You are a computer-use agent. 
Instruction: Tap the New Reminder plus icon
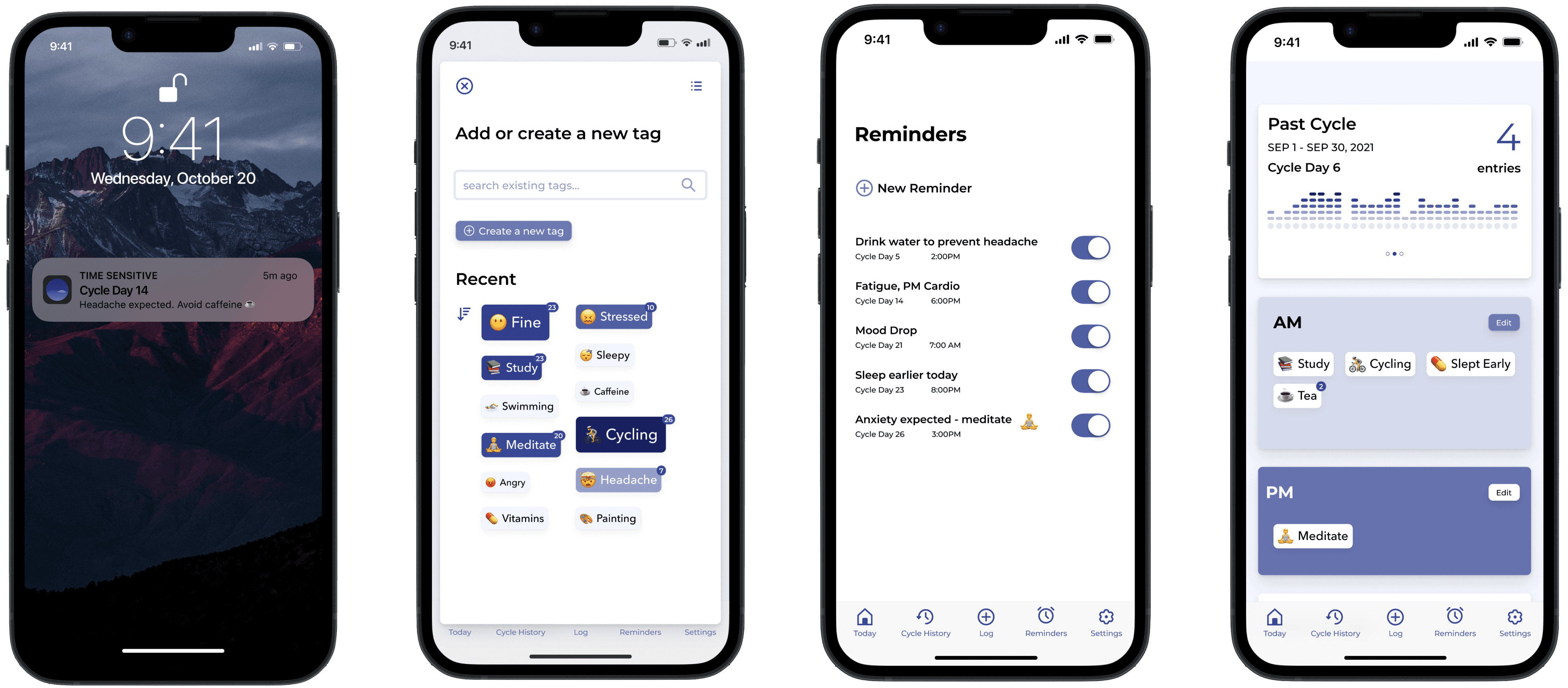point(860,188)
